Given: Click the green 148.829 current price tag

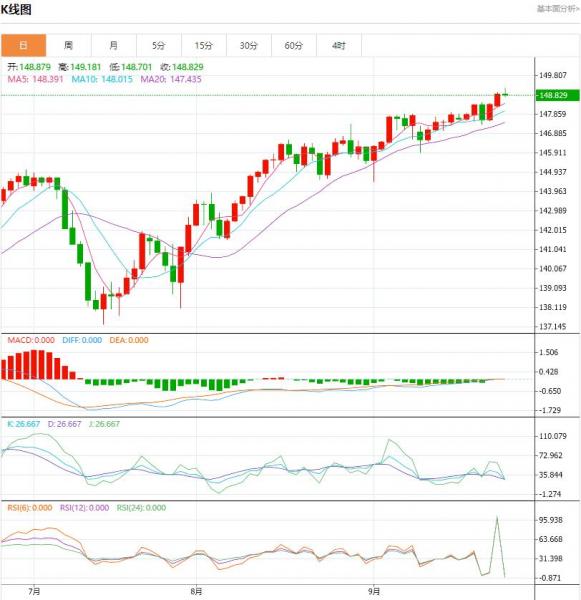Looking at the screenshot, I should [x=557, y=95].
